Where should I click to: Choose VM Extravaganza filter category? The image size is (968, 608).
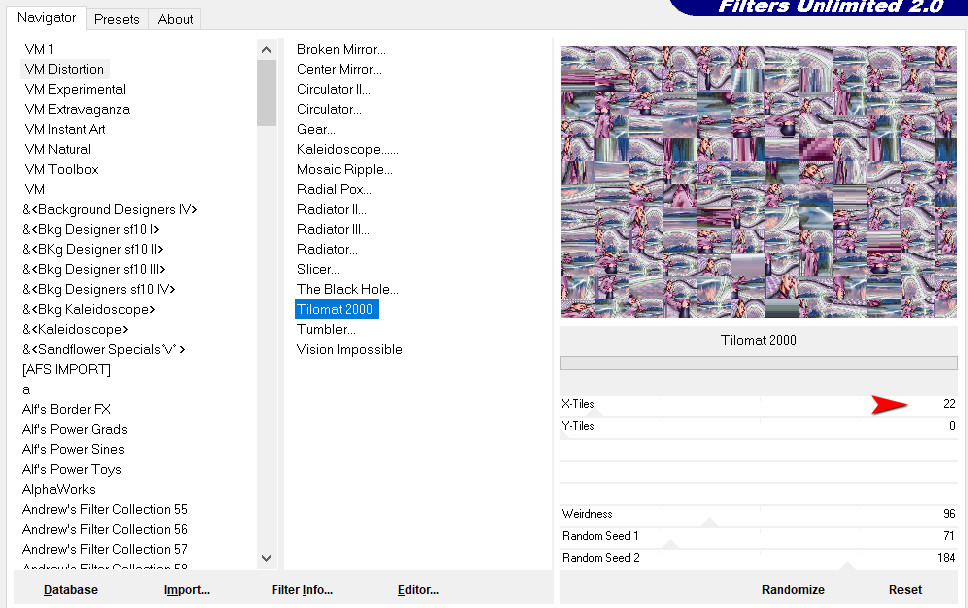pyautogui.click(x=77, y=109)
